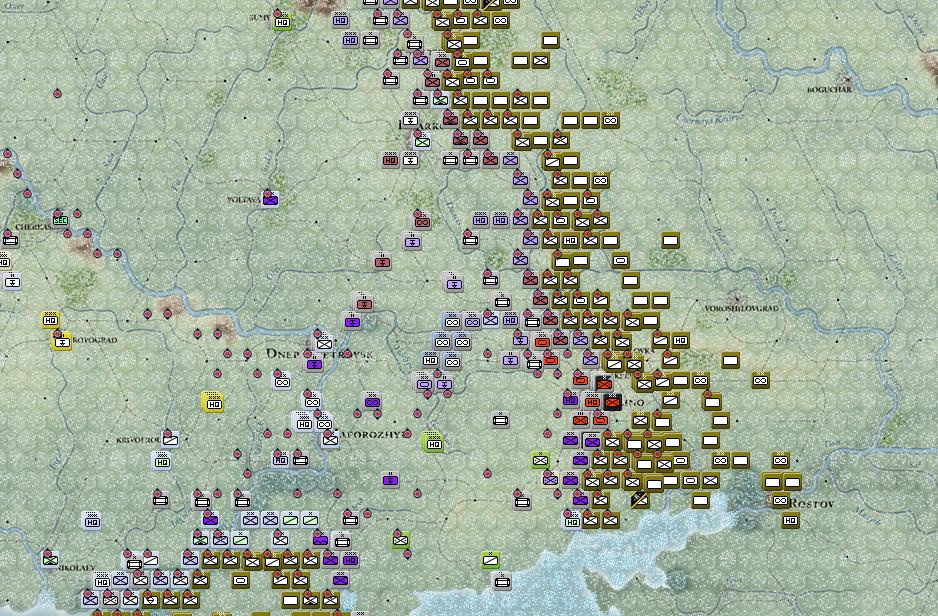Pick the yellow HQ stack north of Krivoi Rog
Screen dimensions: 938x616
point(214,404)
